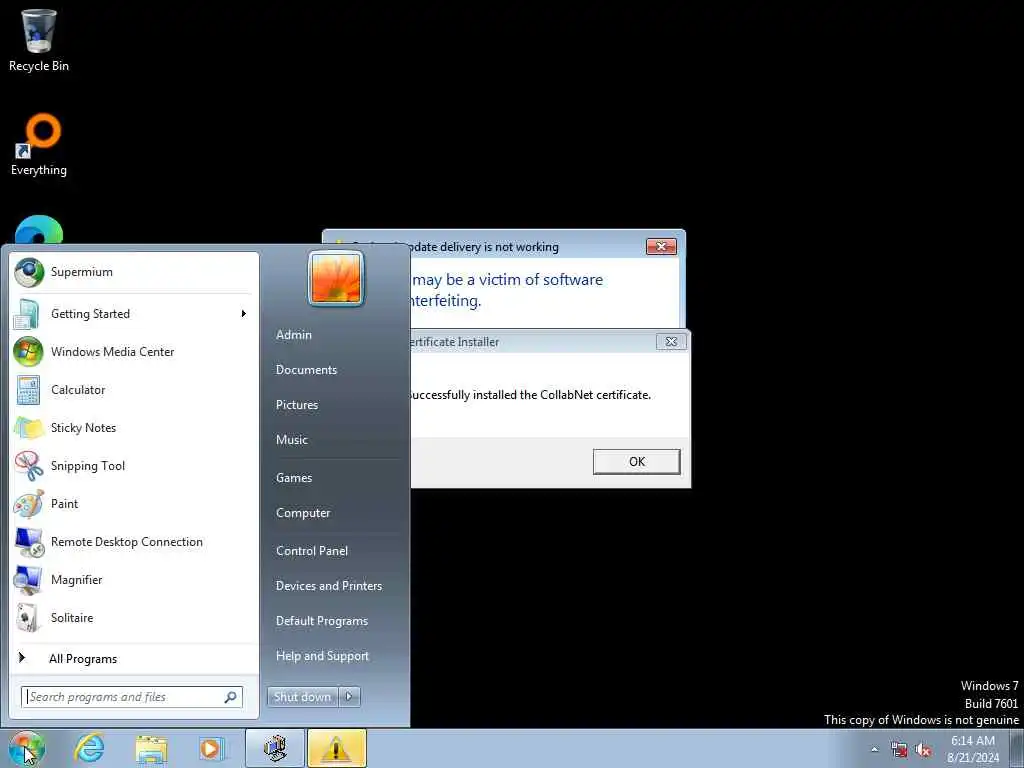Image resolution: width=1024 pixels, height=768 pixels.
Task: Switch to the Certificate Installer taskbar button
Action: tap(275, 748)
